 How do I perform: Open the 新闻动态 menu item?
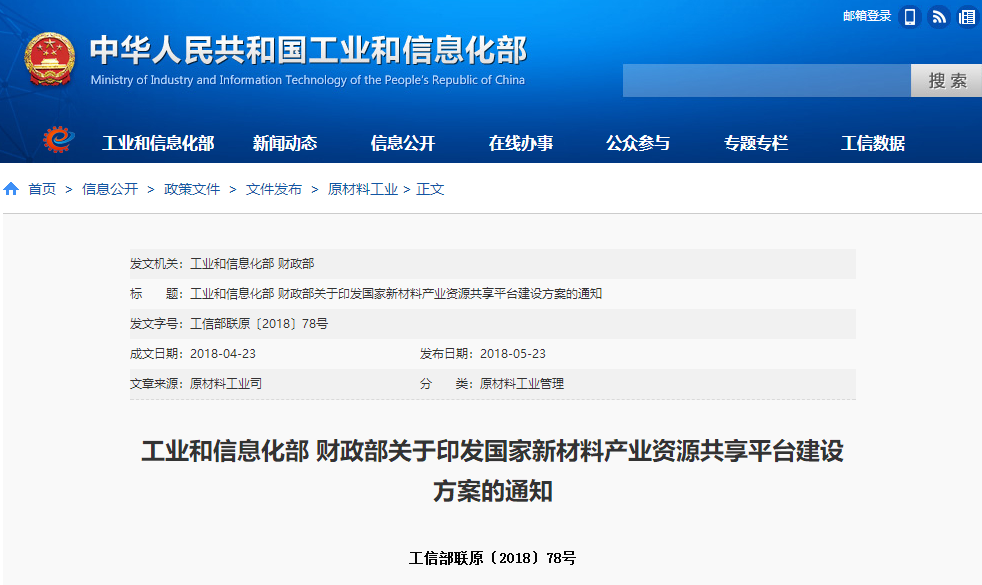[x=285, y=143]
